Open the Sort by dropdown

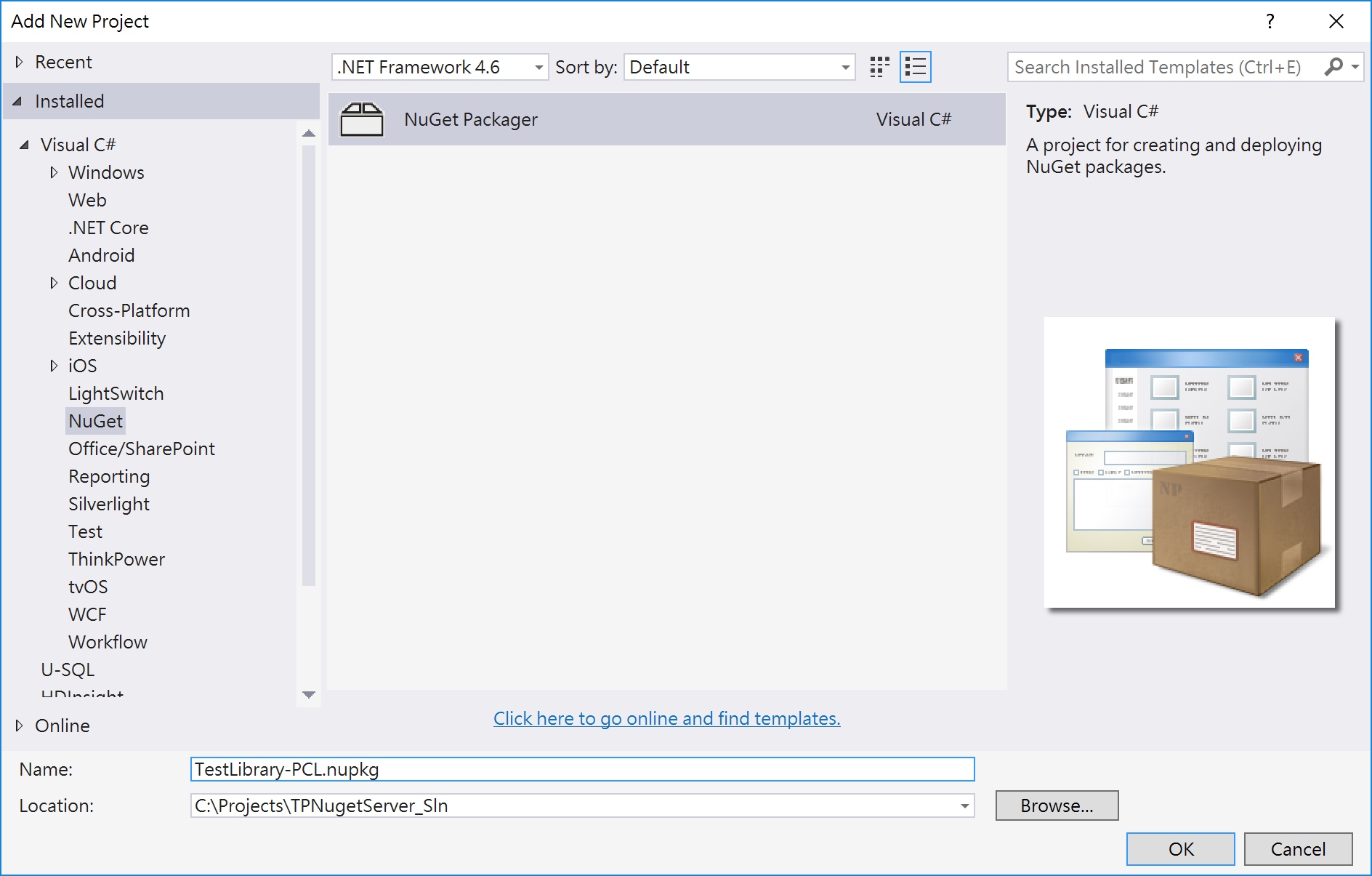pyautogui.click(x=845, y=68)
